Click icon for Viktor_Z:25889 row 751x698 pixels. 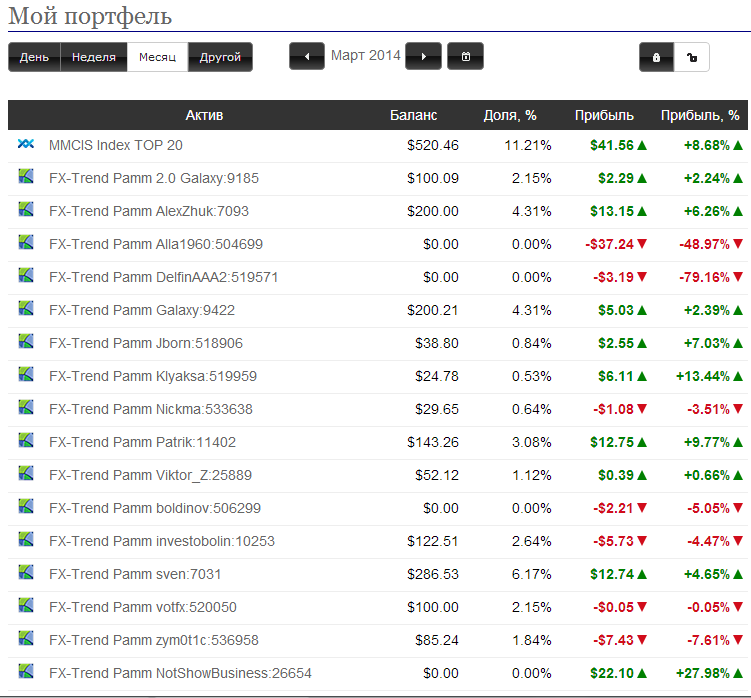coord(26,474)
